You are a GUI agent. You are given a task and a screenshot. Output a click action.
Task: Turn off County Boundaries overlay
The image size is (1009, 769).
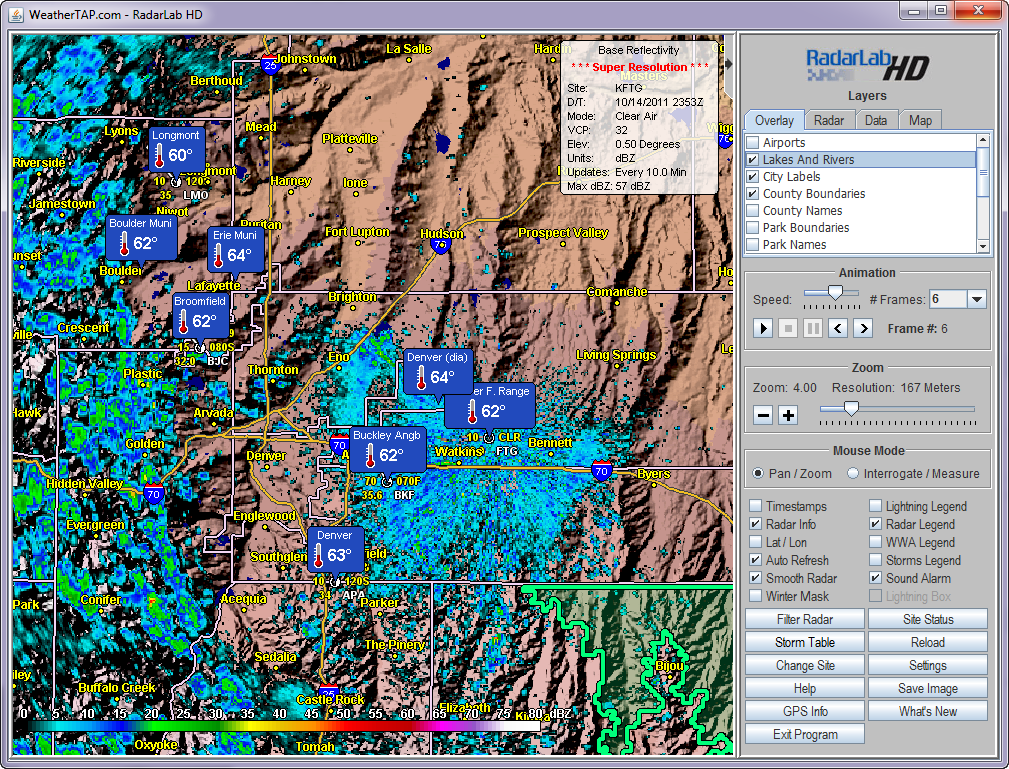[752, 194]
